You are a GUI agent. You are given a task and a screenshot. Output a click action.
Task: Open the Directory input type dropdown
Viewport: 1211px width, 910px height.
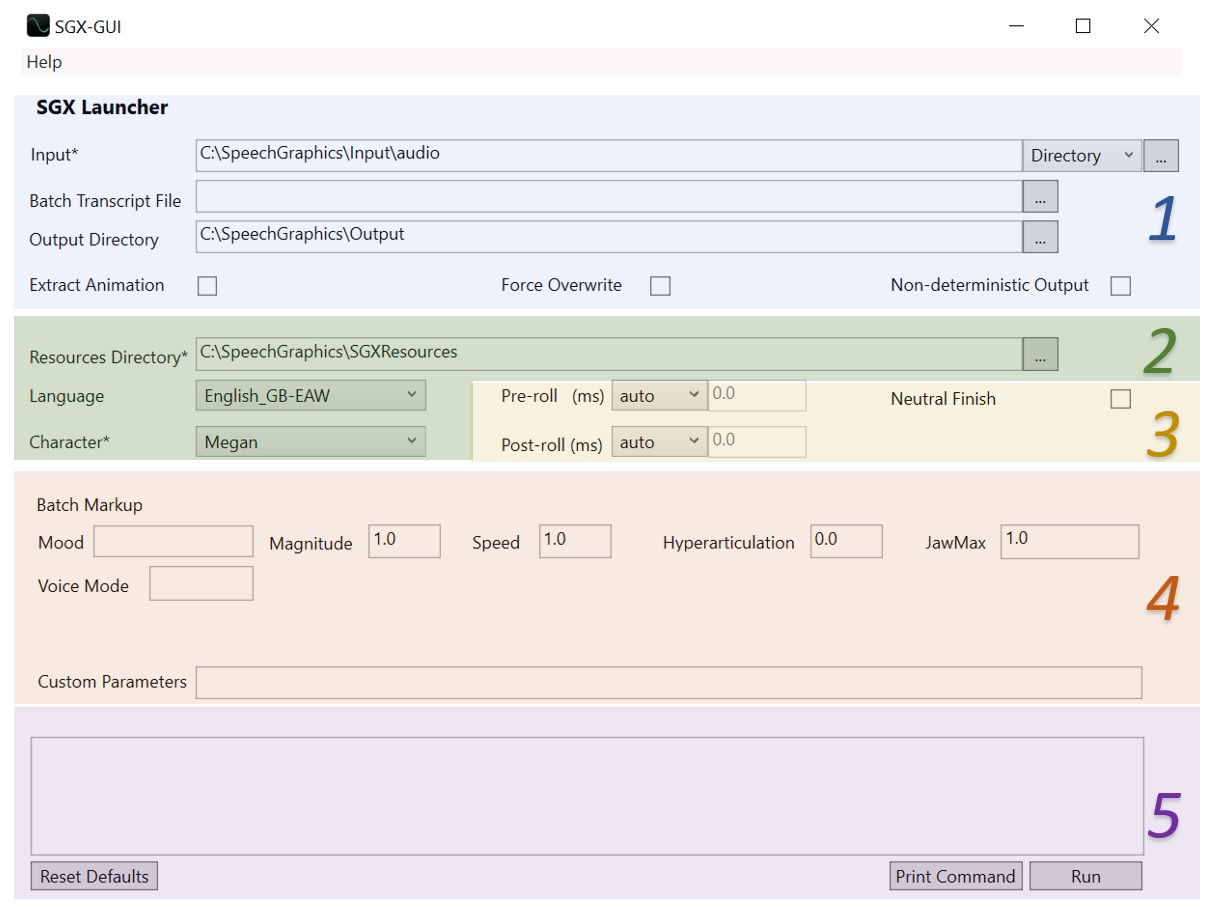(x=1081, y=156)
